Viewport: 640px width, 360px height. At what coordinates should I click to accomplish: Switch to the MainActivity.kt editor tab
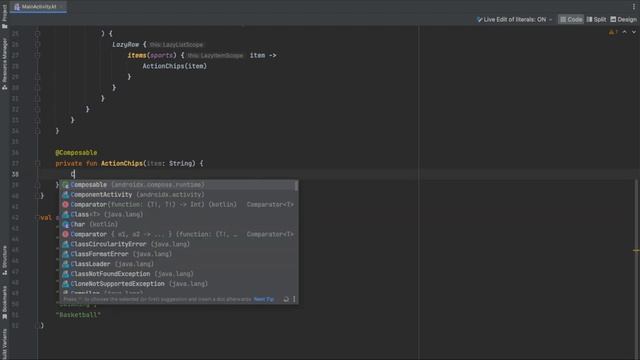(38, 7)
